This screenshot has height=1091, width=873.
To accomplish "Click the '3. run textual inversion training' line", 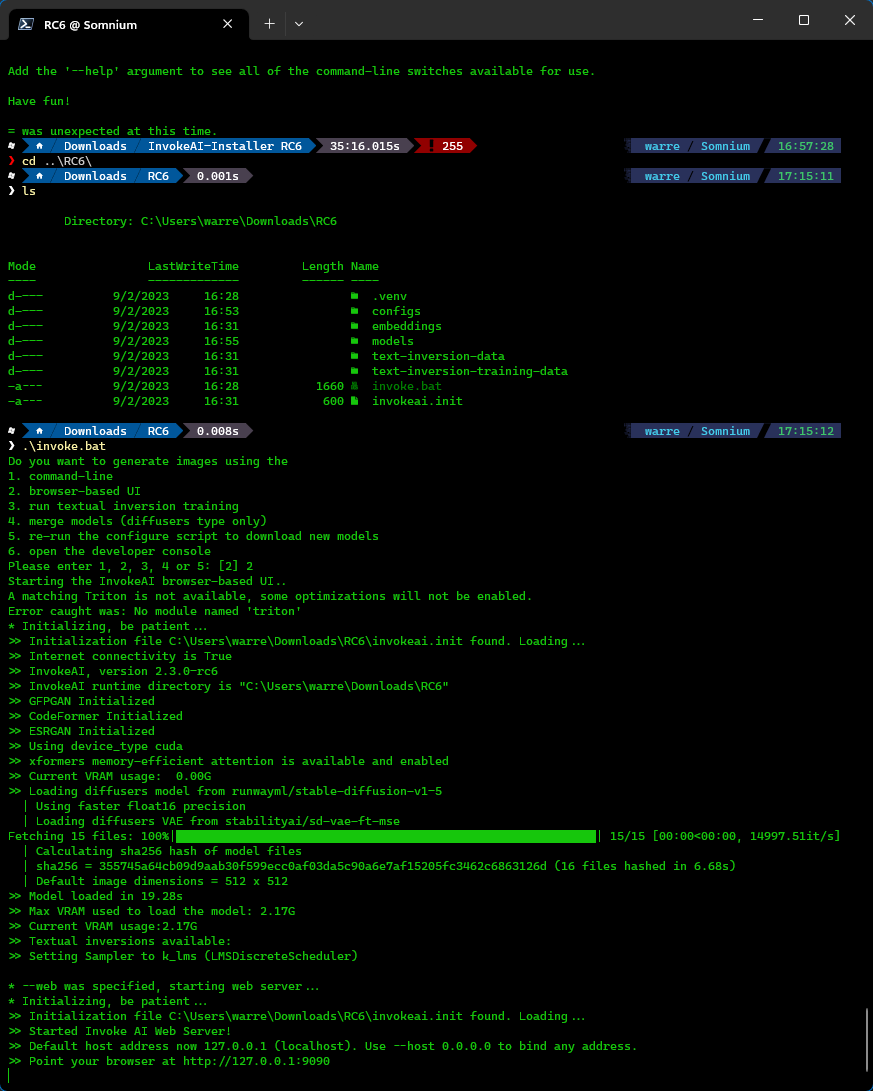I will coord(123,506).
